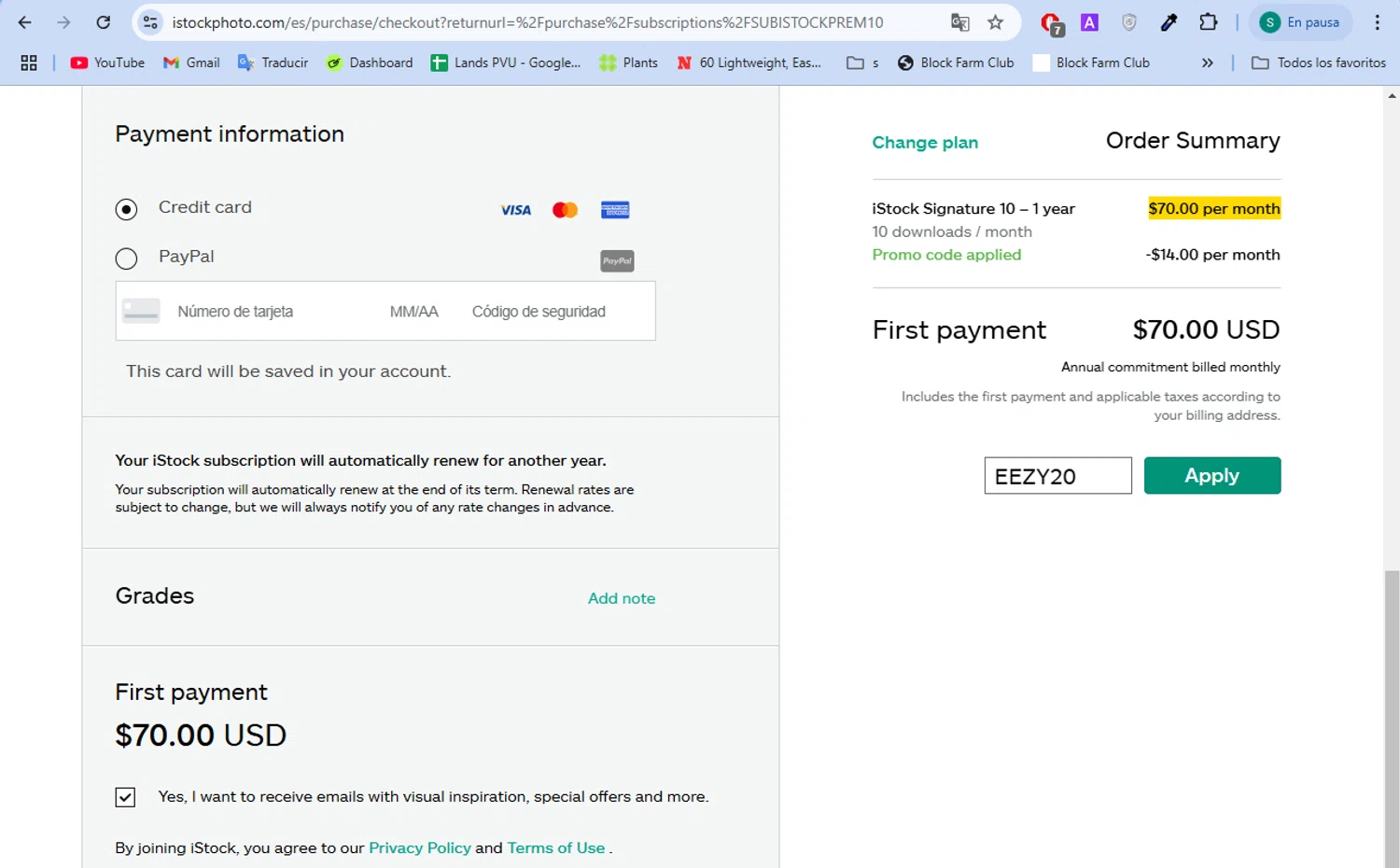1400x868 pixels.
Task: Click the Mastercard logo
Action: pos(565,210)
